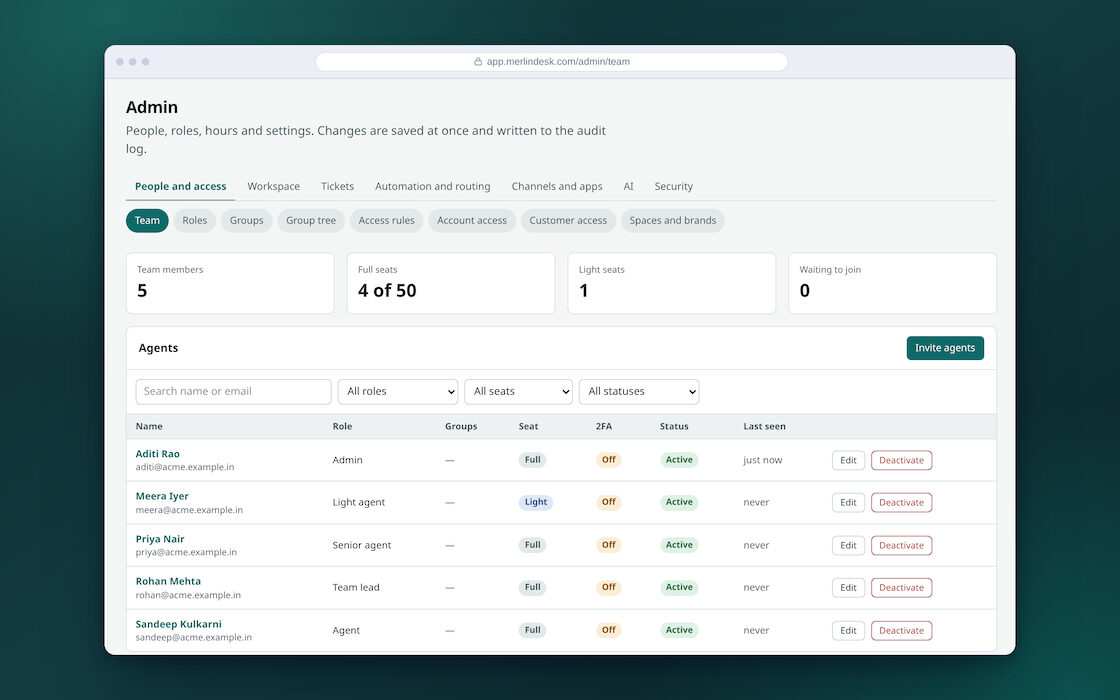Click the email sandeep@acme.example.in
This screenshot has width=1120, height=700.
[194, 637]
